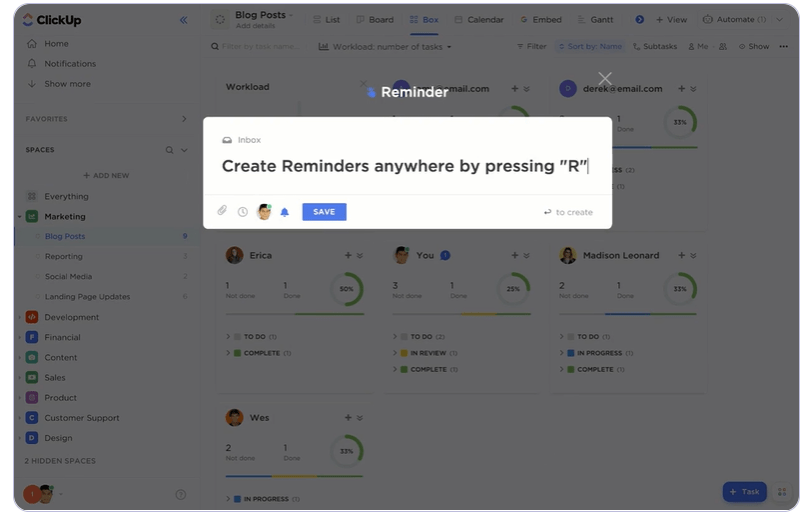The width and height of the screenshot is (810, 517).
Task: Click the blue arrow for more views
Action: click(640, 20)
